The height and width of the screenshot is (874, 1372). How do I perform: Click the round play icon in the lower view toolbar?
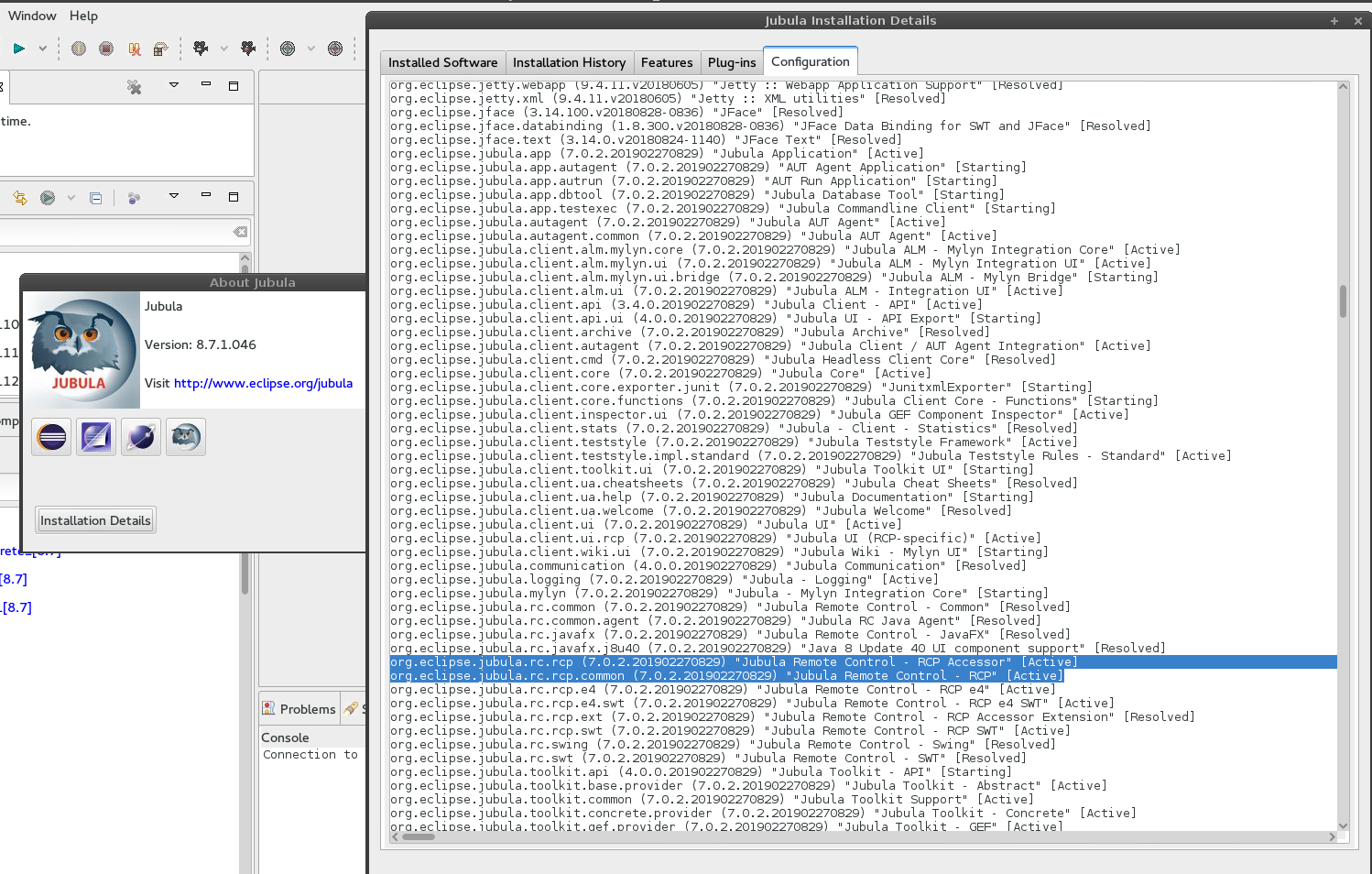coord(48,198)
